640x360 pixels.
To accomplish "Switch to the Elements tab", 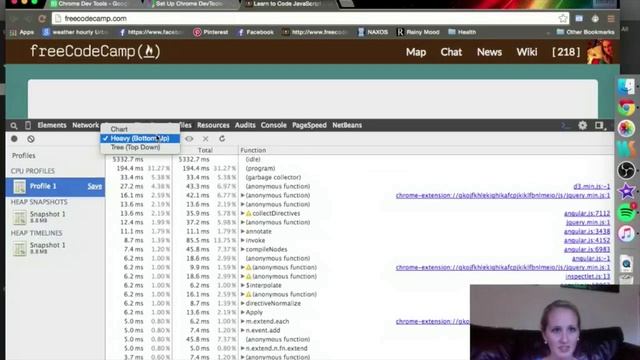I will pos(52,125).
